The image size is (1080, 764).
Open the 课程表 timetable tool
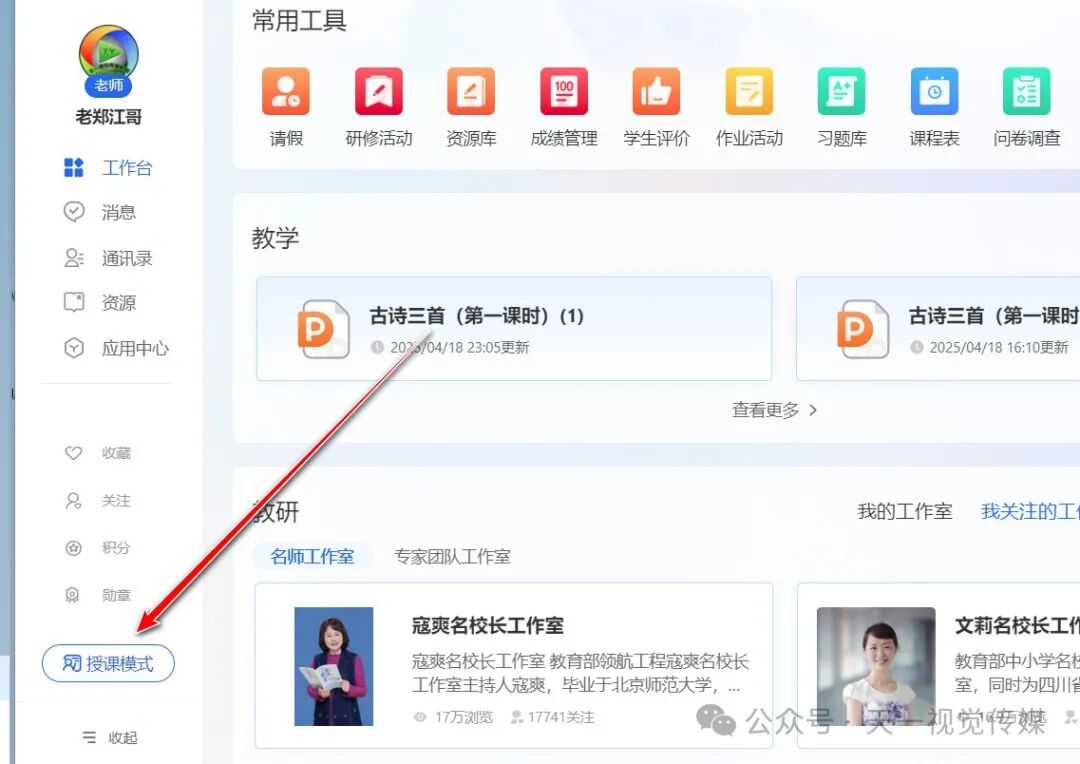click(x=933, y=107)
